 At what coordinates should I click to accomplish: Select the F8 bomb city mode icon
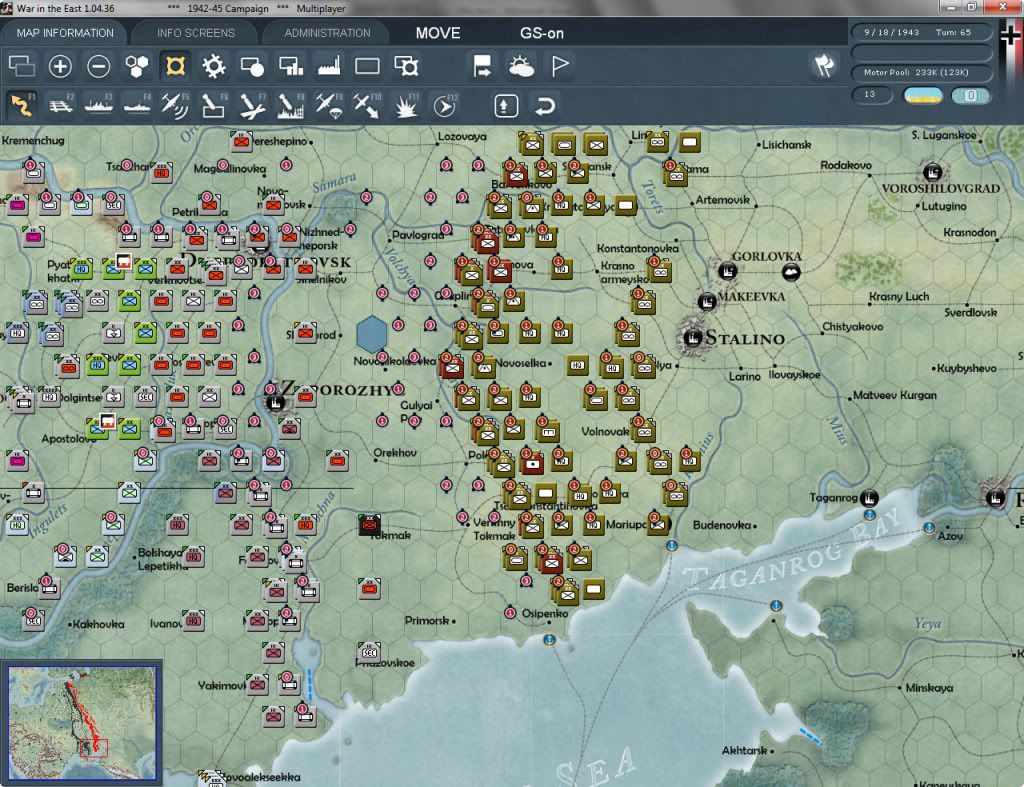291,106
